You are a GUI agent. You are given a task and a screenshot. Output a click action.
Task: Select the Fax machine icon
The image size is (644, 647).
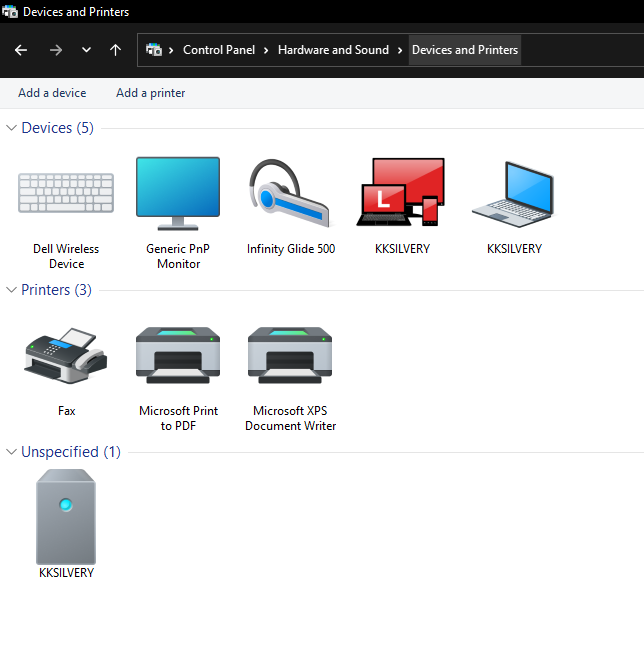point(66,356)
